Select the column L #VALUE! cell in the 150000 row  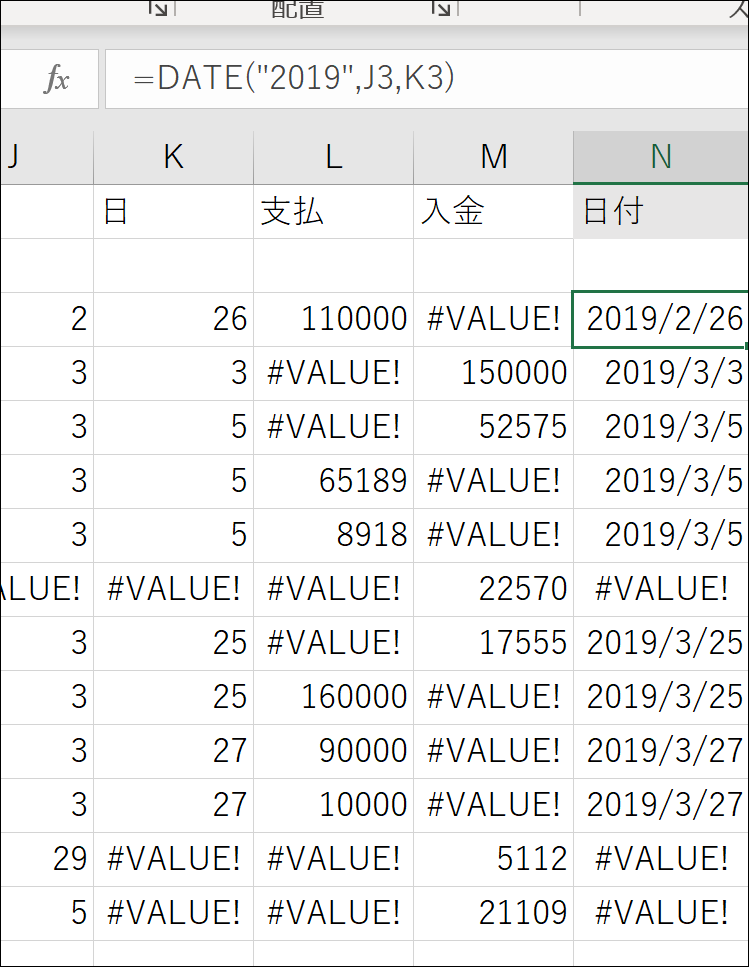pos(334,373)
